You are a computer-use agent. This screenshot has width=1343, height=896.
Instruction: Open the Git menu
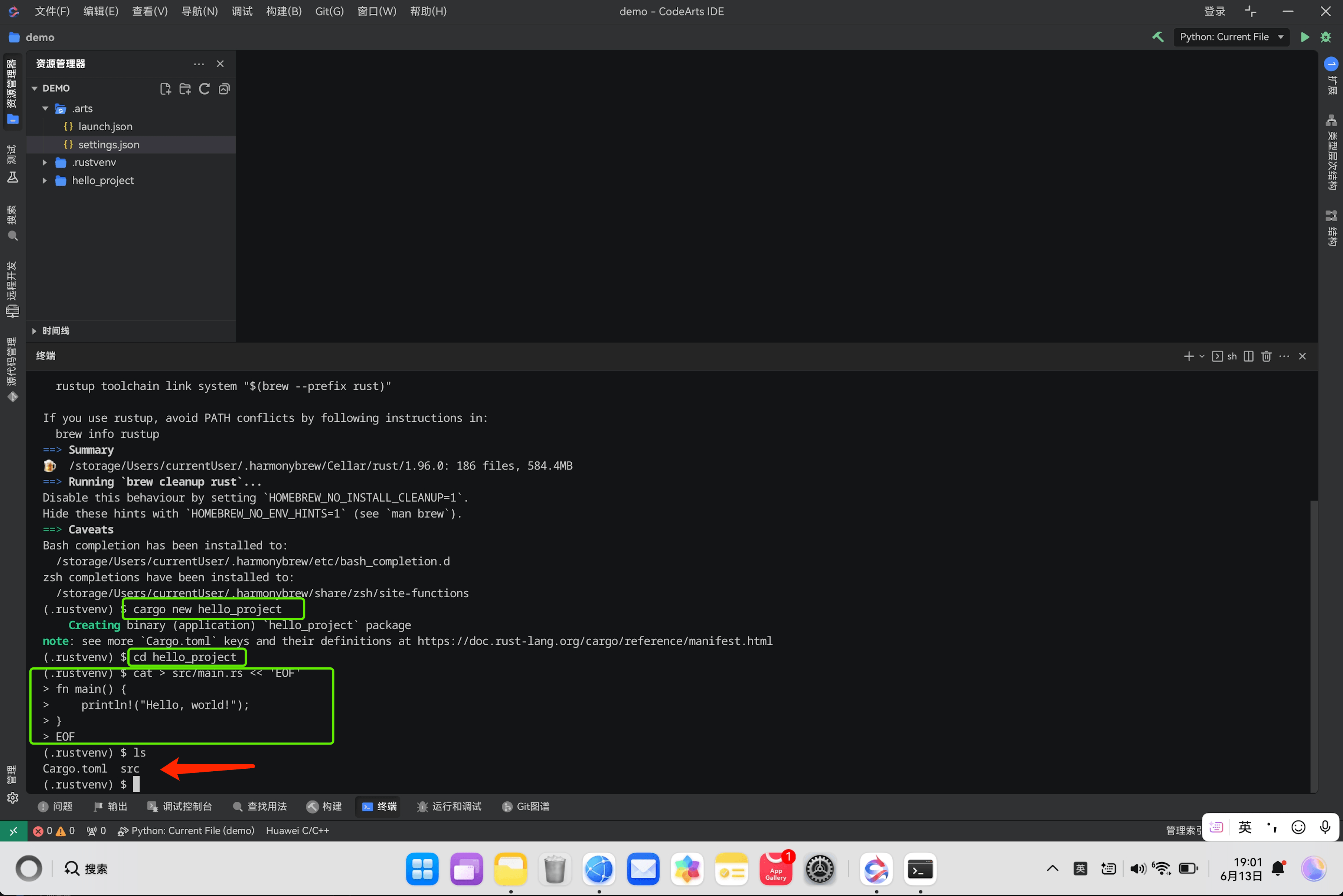coord(330,12)
